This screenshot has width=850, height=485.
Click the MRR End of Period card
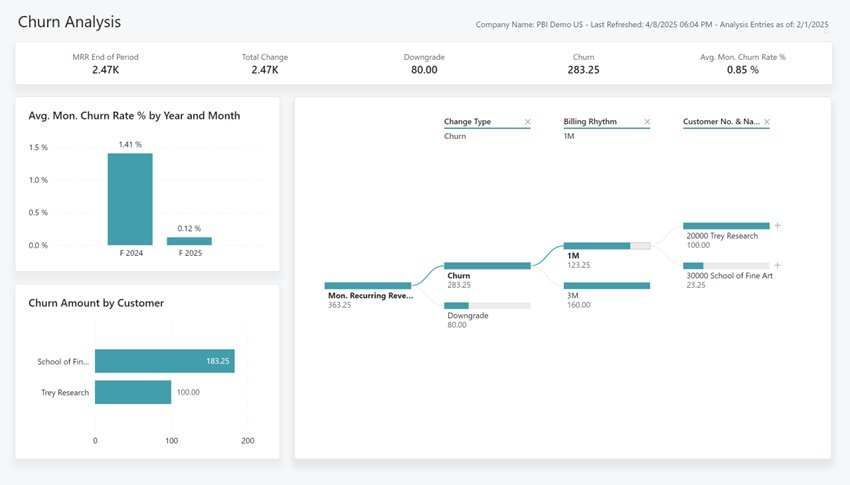click(x=105, y=63)
